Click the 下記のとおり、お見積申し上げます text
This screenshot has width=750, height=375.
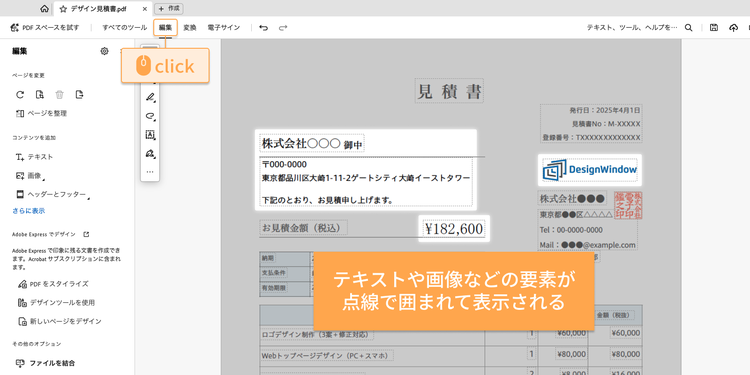pyautogui.click(x=328, y=200)
